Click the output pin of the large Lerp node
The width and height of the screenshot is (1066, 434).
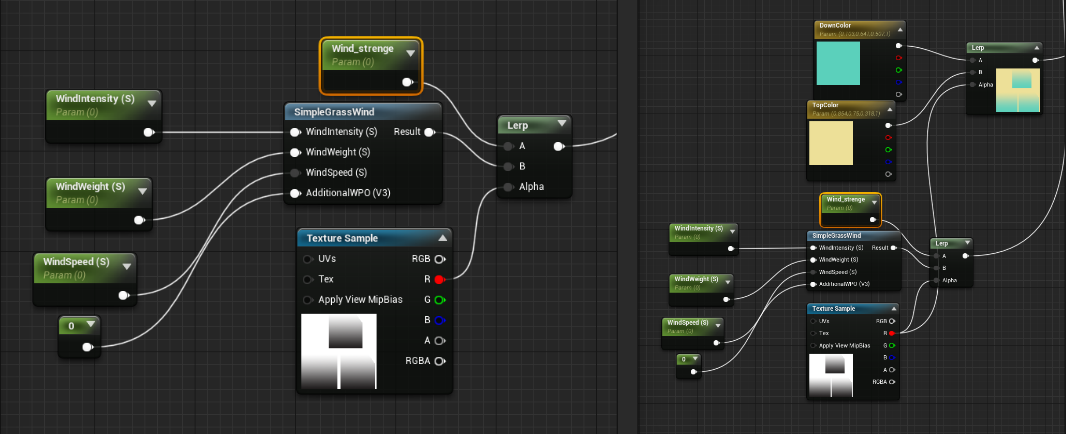click(x=560, y=146)
